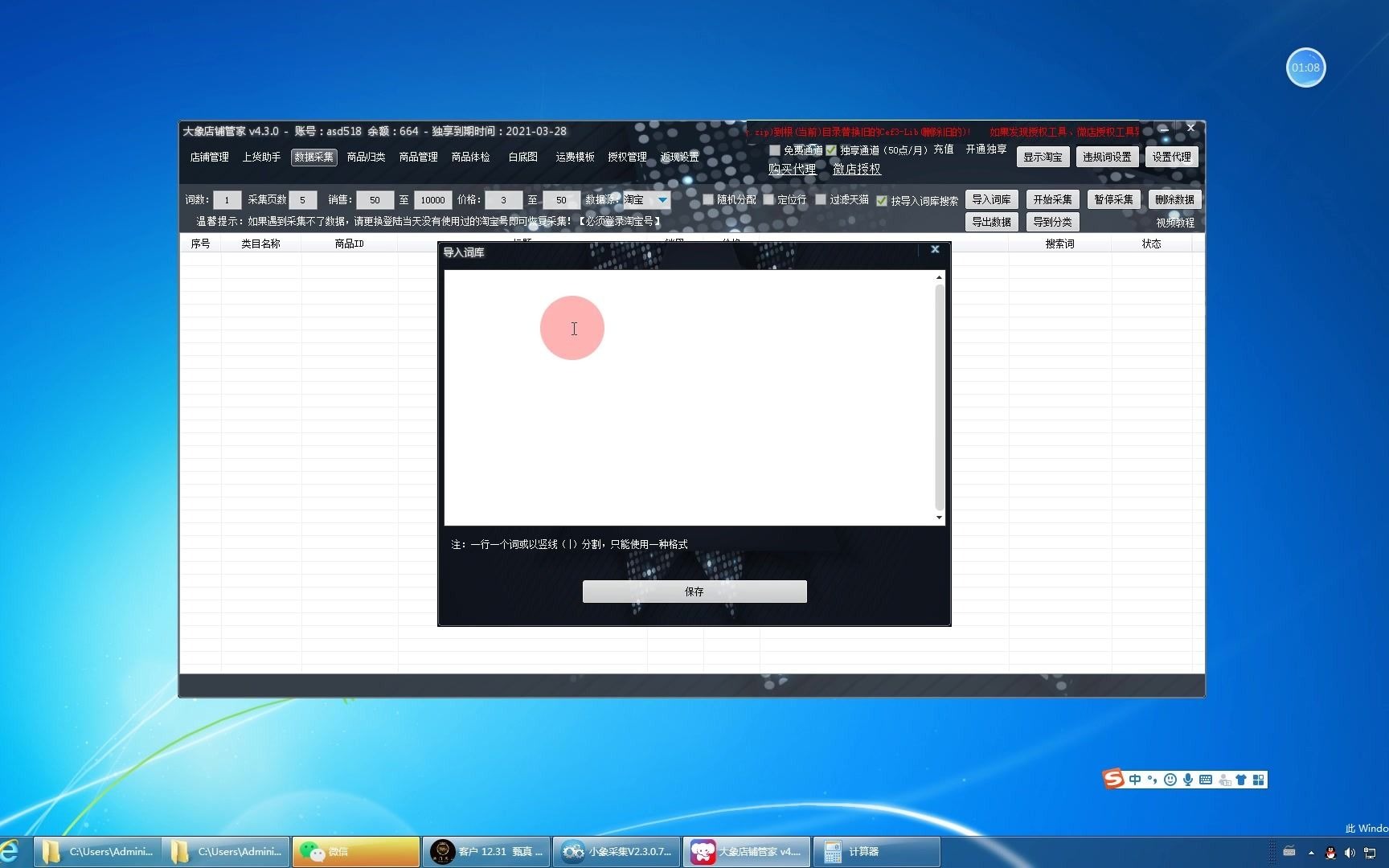Minimize the 大象店铺管家 main window
Viewport: 1389px width, 868px height.
click(1164, 129)
